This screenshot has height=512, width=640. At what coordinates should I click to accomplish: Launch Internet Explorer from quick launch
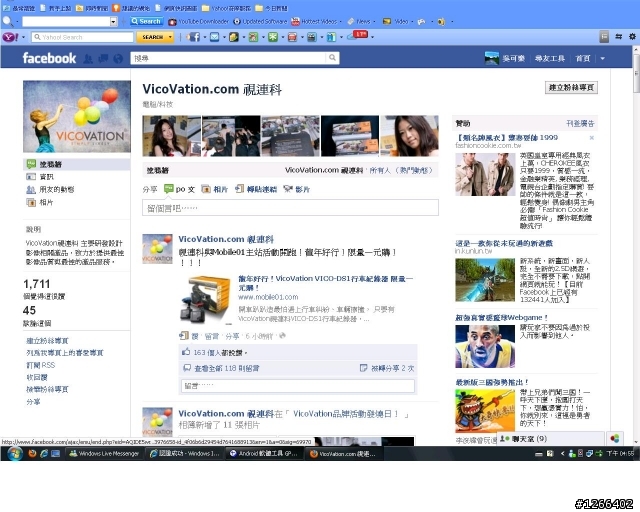click(44, 454)
